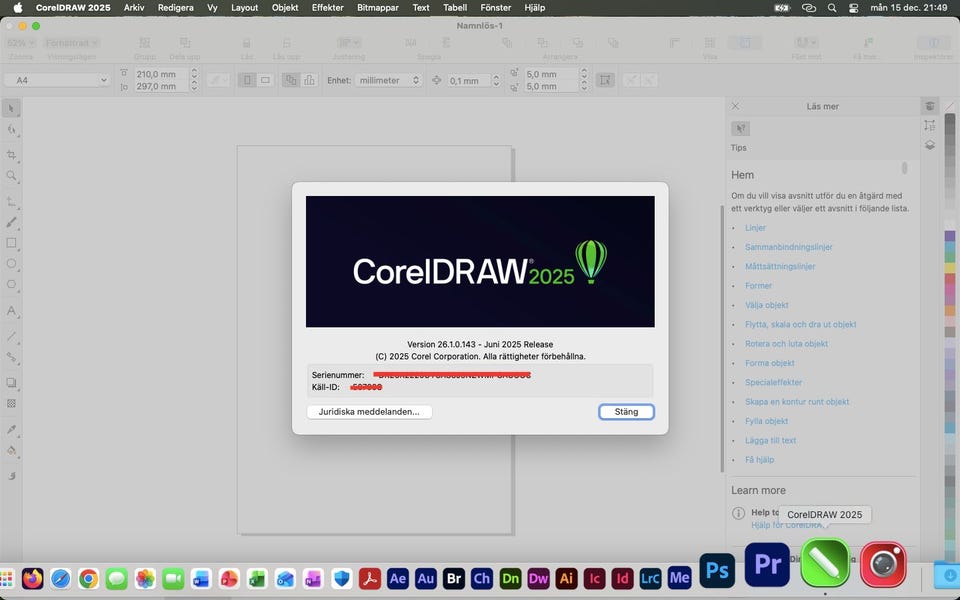This screenshot has height=600, width=960.
Task: Open the Enhet millimeter units dropdown
Action: (x=389, y=80)
